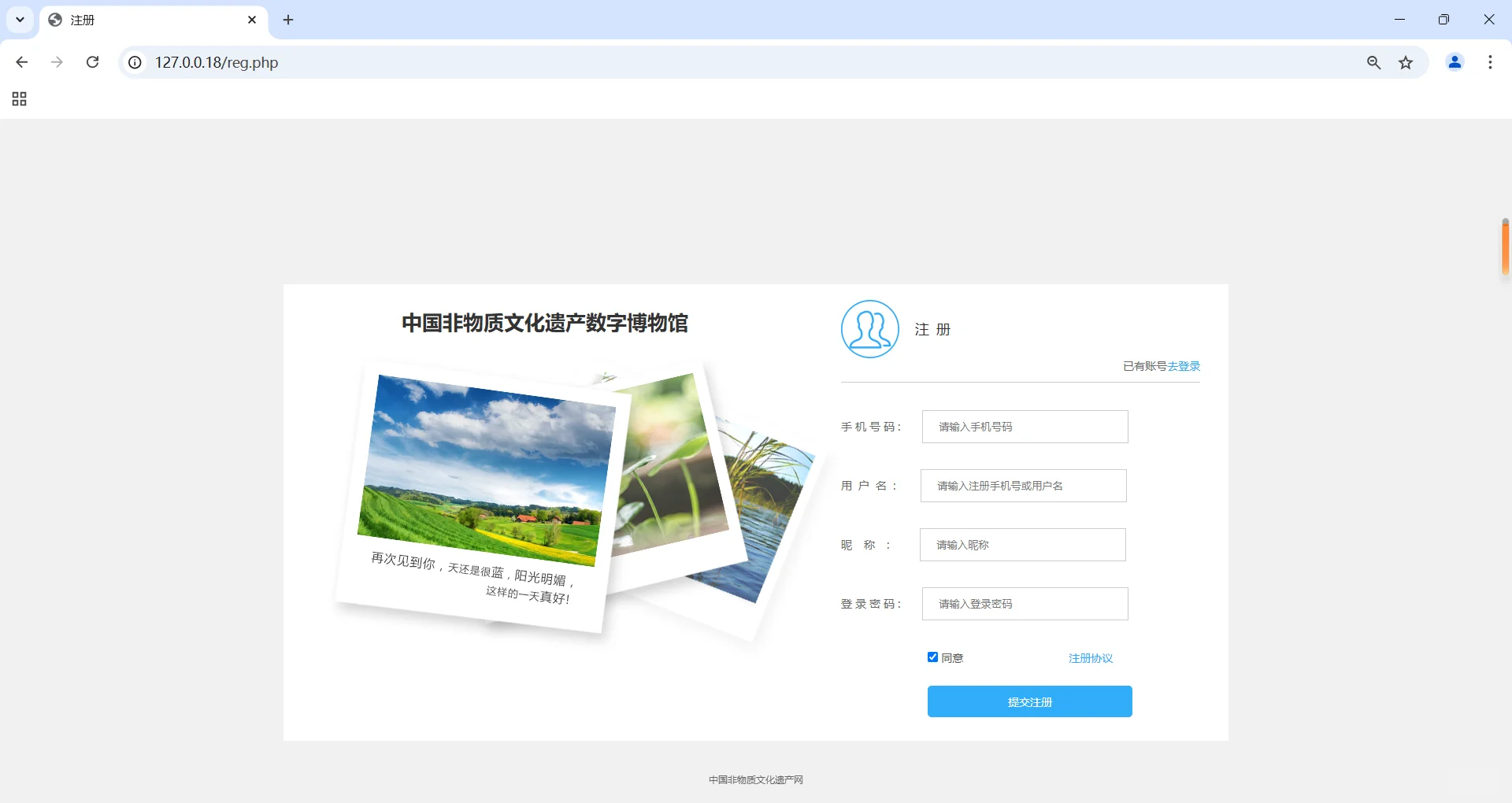Image resolution: width=1512 pixels, height=803 pixels.
Task: Bookmark this page with the star icon
Action: [1406, 62]
